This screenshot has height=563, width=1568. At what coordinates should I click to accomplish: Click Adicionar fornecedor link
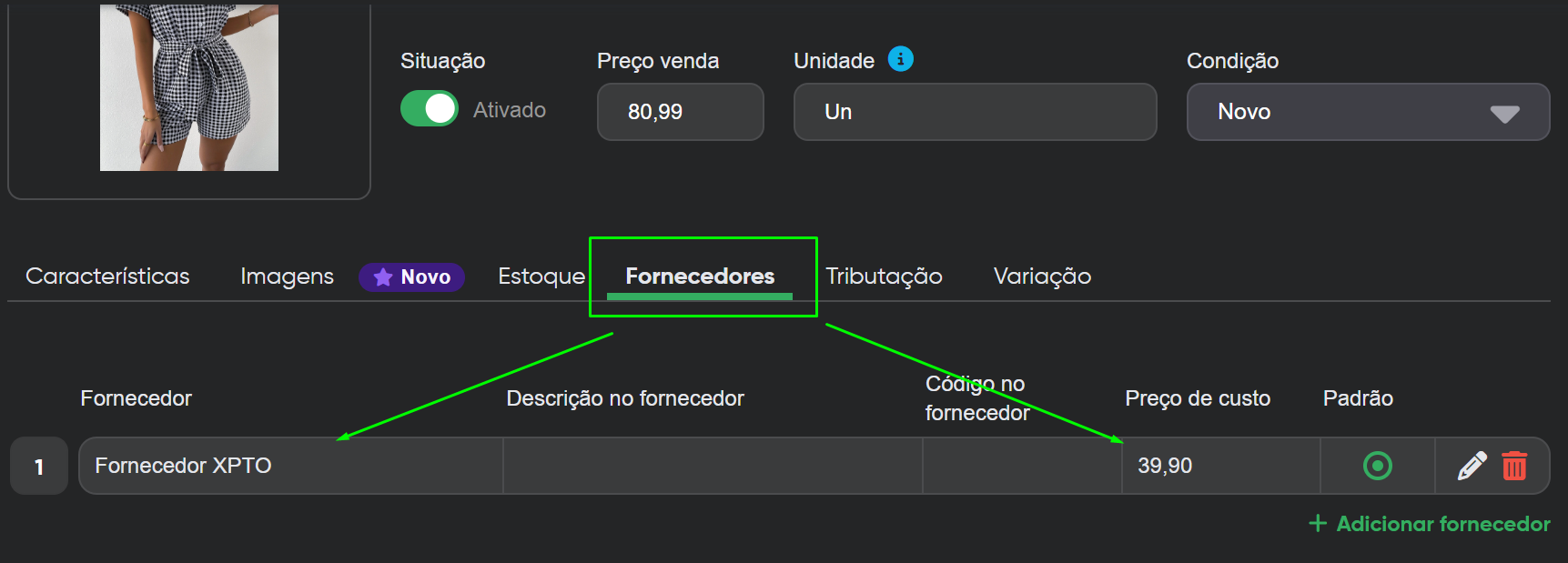point(1442,524)
